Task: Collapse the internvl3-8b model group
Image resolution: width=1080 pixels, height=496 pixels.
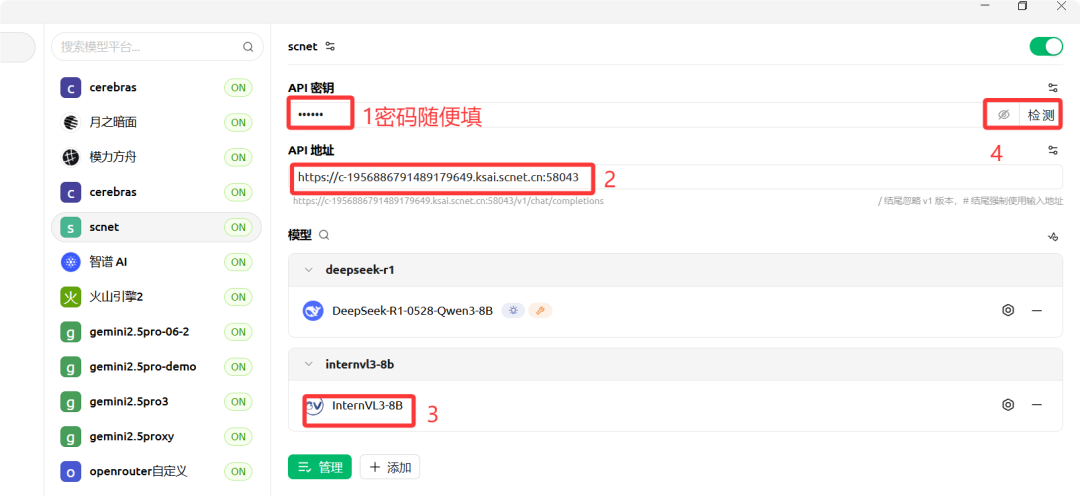Action: coord(309,364)
